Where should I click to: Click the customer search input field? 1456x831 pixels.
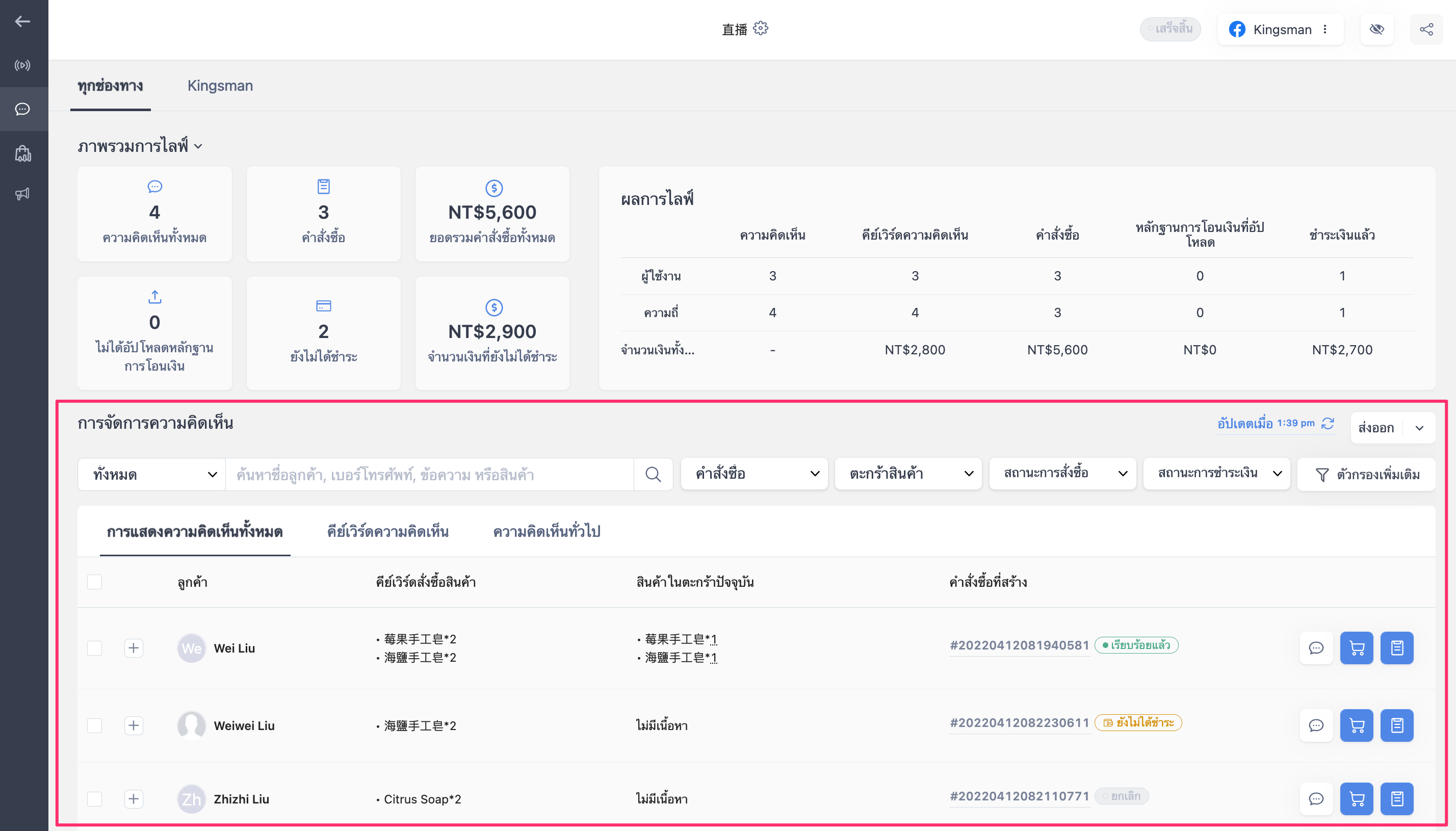pyautogui.click(x=430, y=474)
